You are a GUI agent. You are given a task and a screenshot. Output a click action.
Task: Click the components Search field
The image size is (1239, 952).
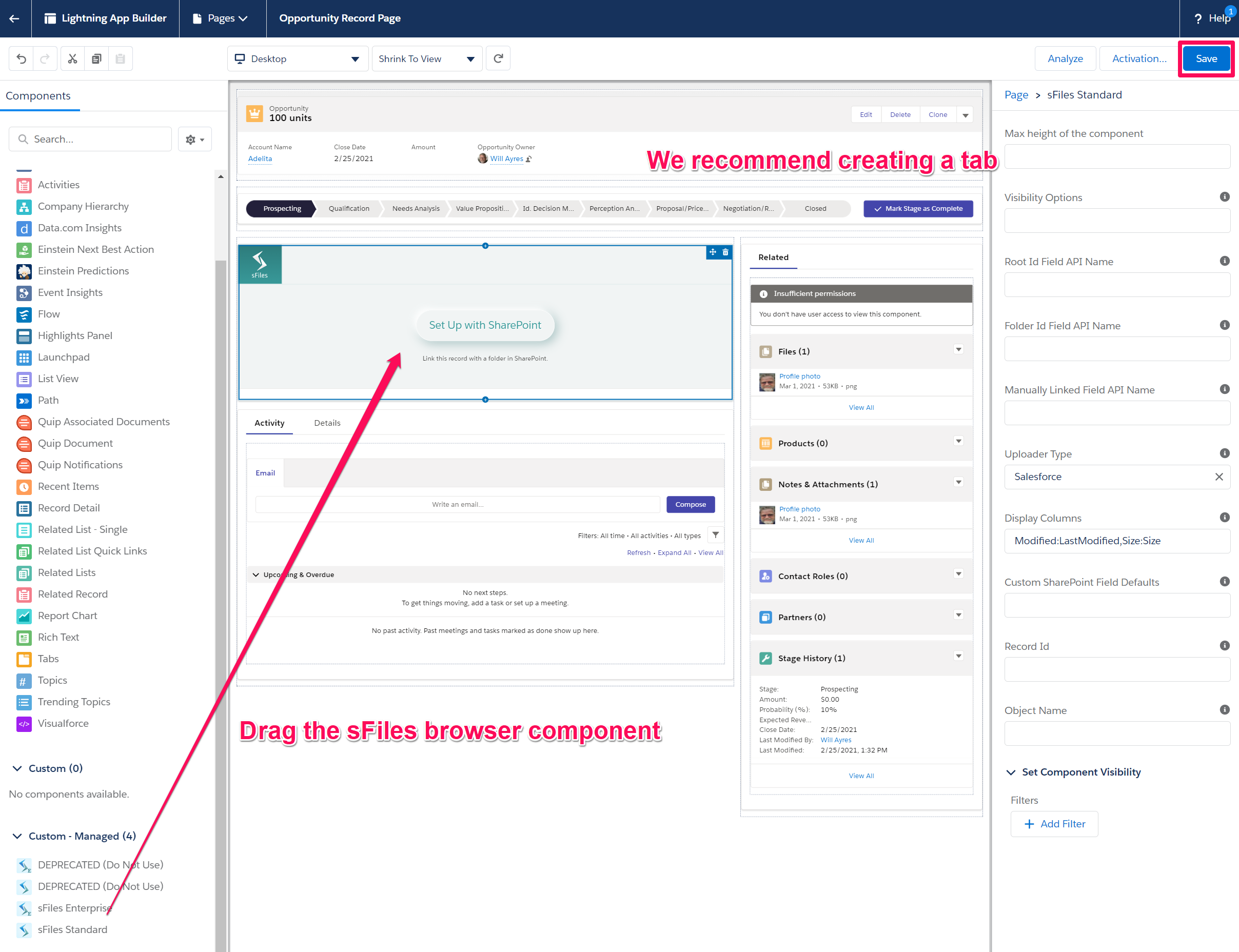pos(90,140)
